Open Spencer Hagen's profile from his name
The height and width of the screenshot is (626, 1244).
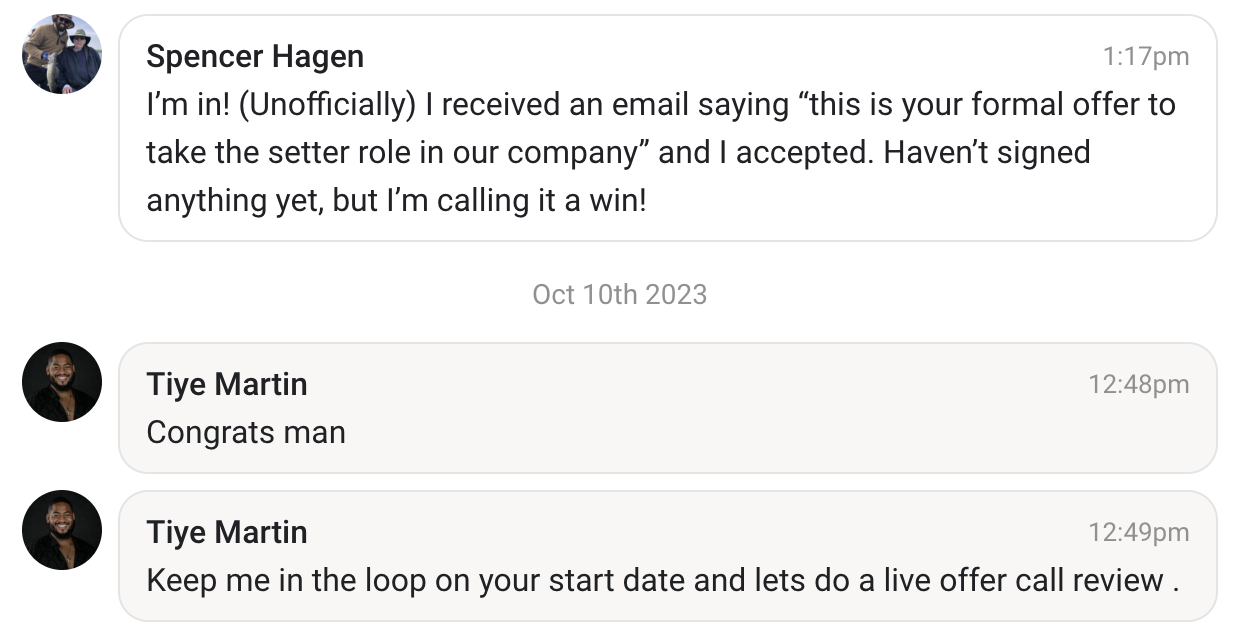[x=255, y=57]
